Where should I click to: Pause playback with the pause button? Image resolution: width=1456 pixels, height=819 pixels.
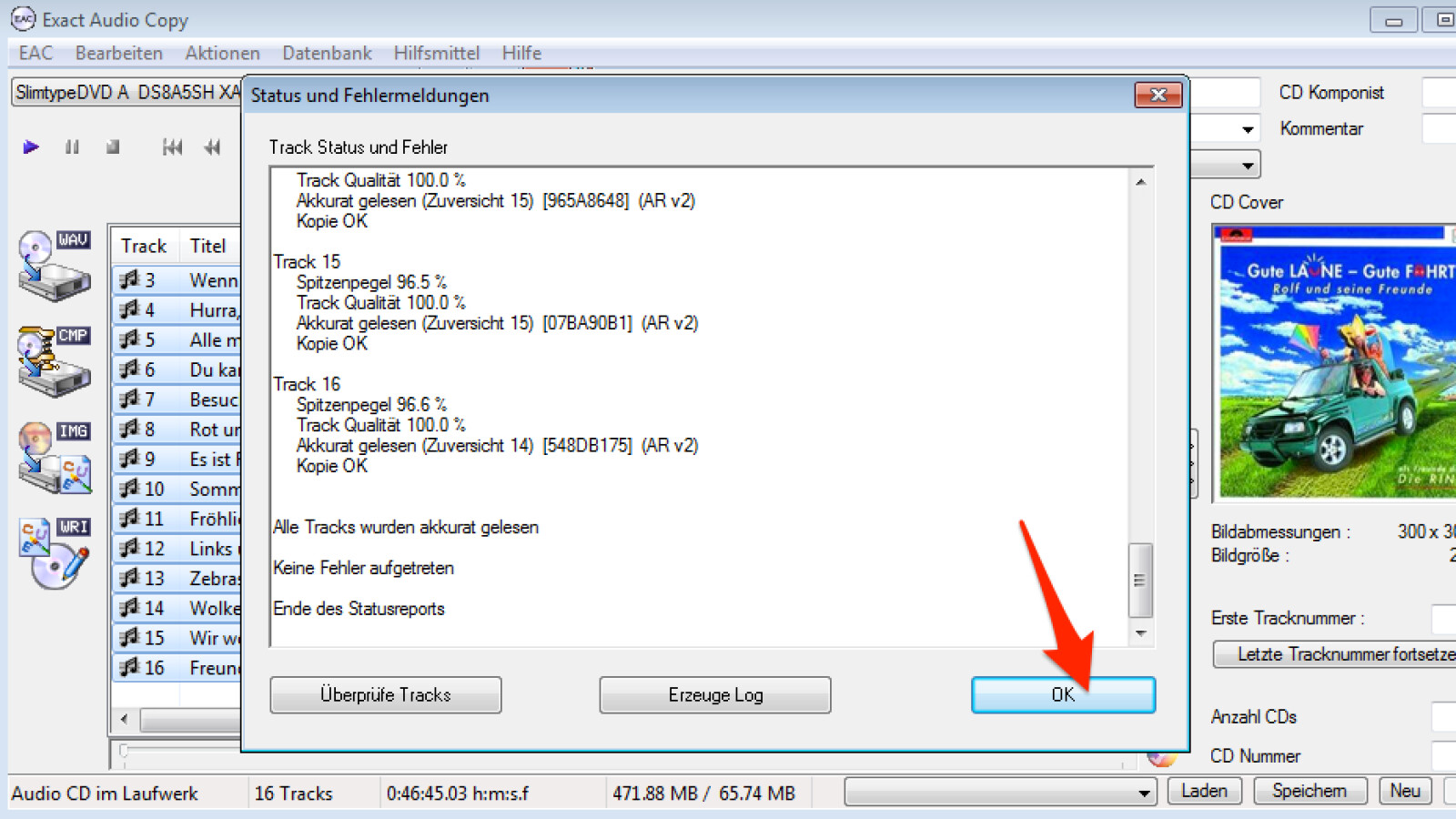[x=72, y=147]
